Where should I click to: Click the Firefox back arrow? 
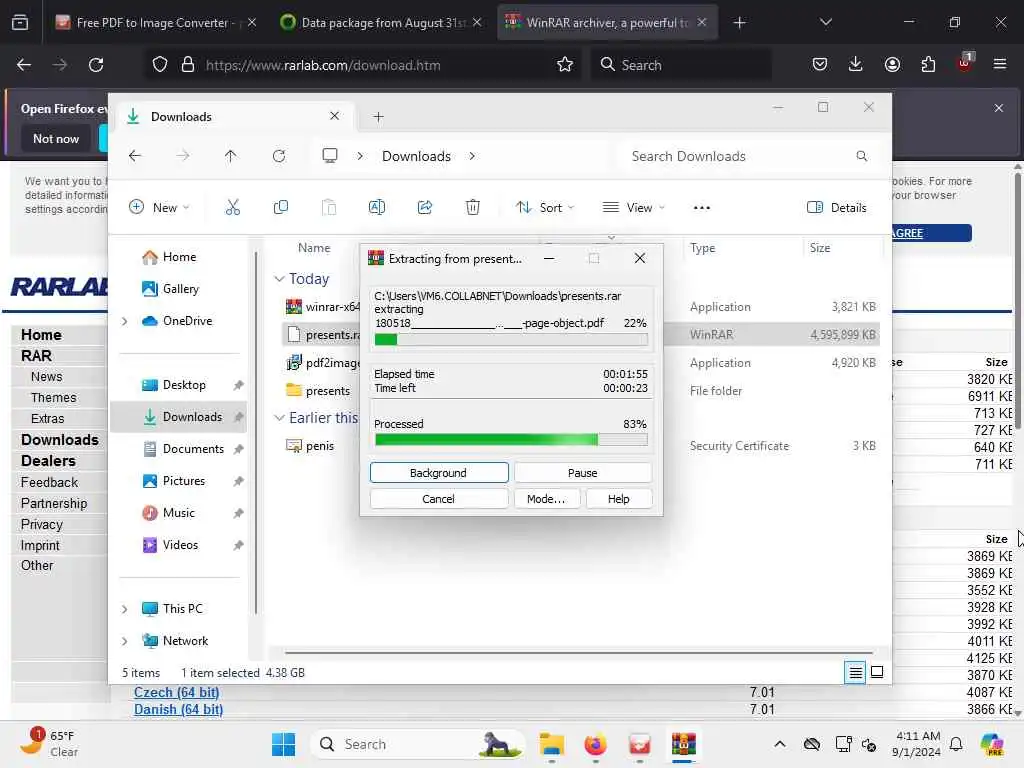coord(24,65)
